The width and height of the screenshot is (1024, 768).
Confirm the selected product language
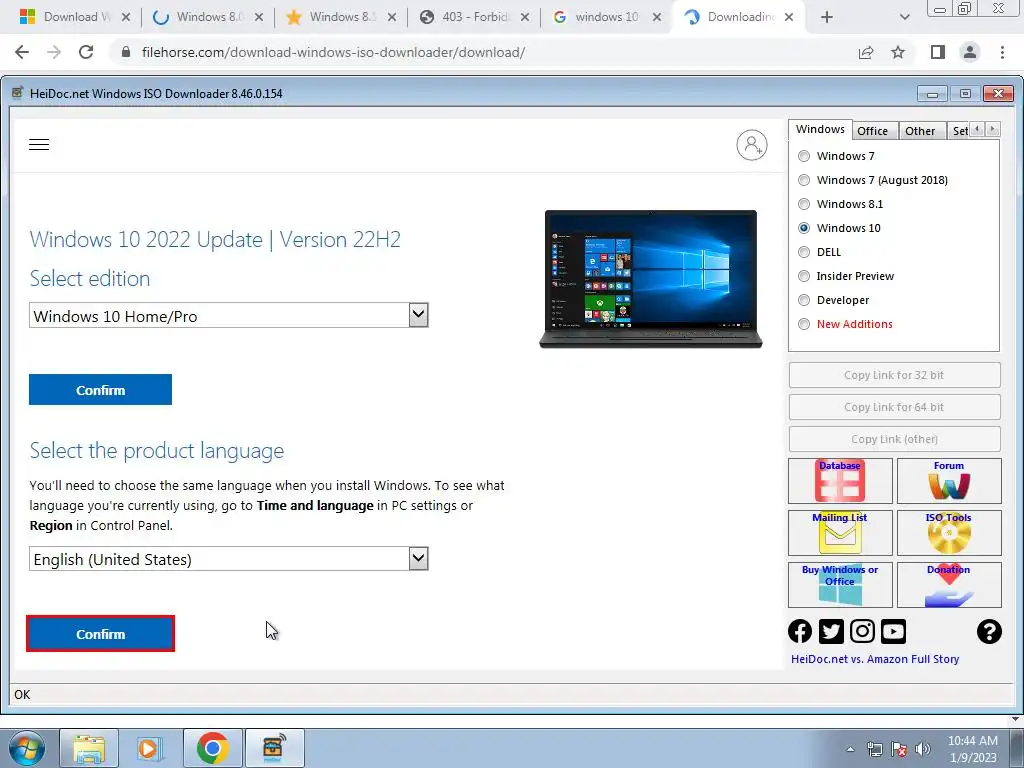click(101, 633)
